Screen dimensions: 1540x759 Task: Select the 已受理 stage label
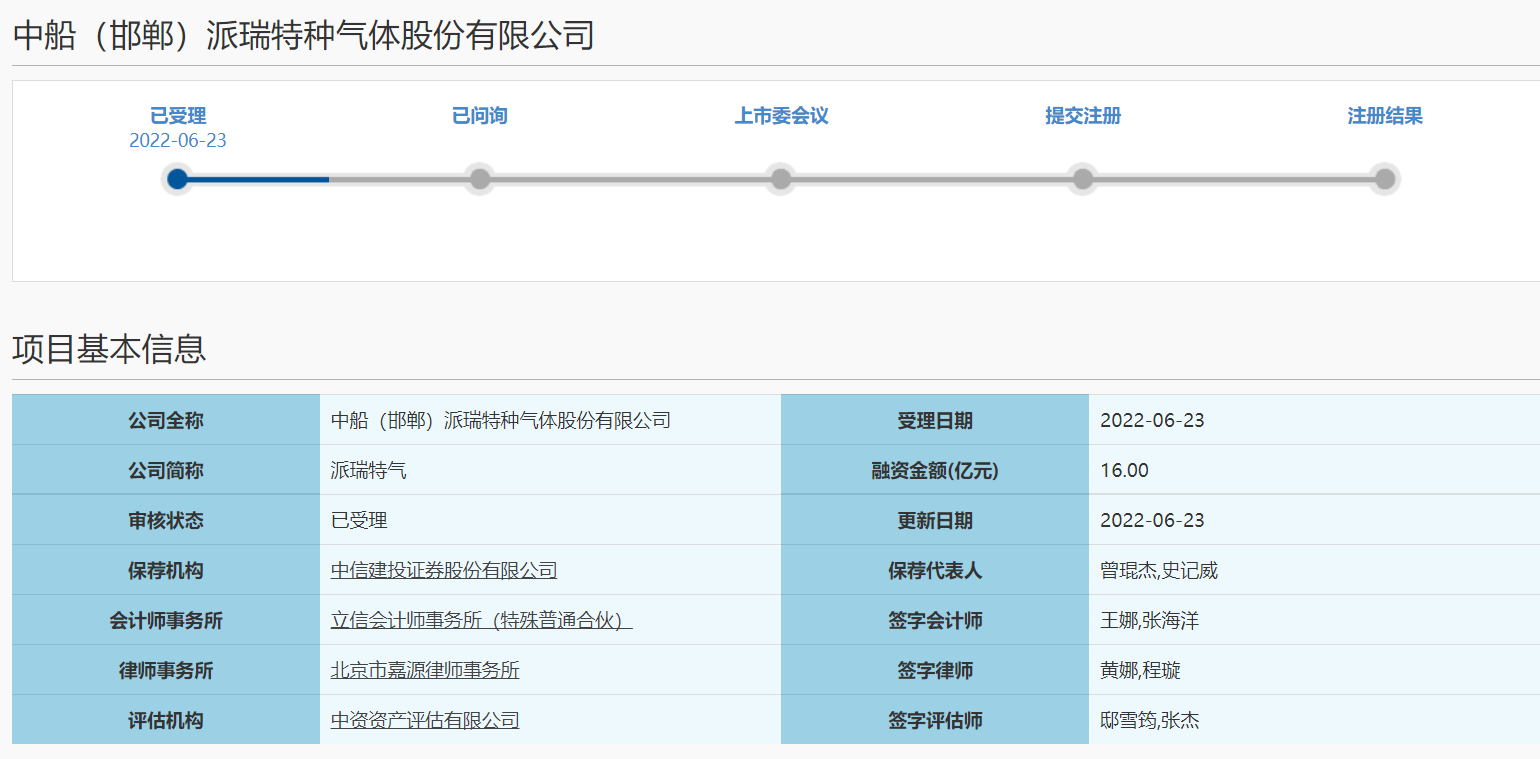click(x=178, y=116)
